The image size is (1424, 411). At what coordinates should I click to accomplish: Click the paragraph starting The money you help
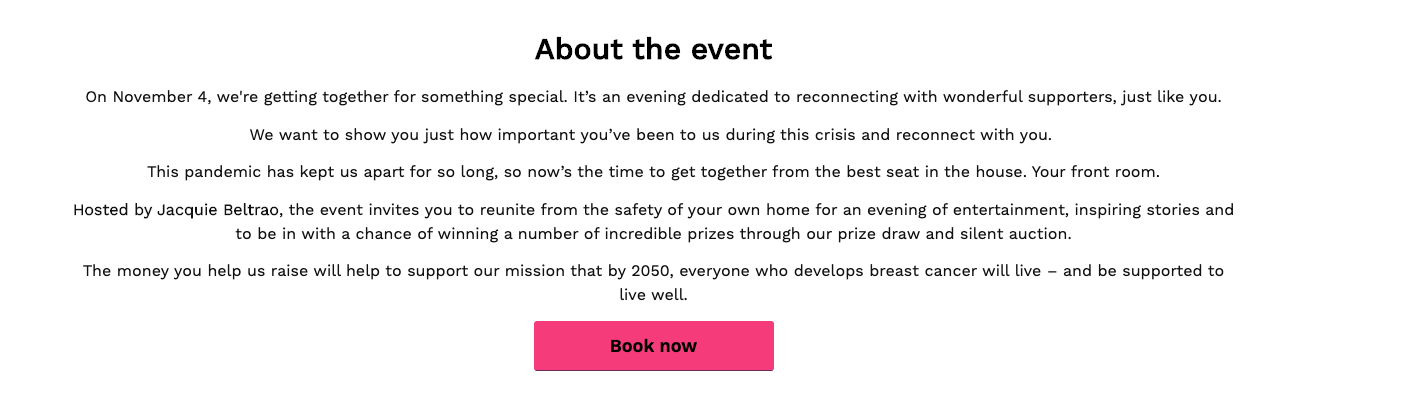(653, 271)
